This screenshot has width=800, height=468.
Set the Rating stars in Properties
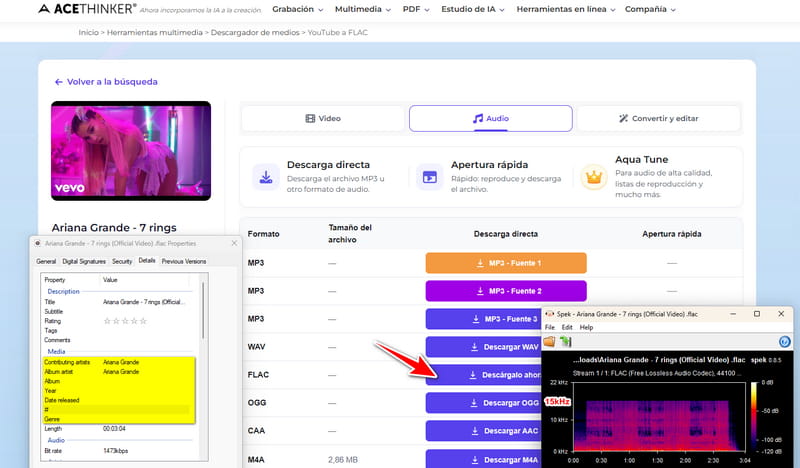(x=125, y=321)
